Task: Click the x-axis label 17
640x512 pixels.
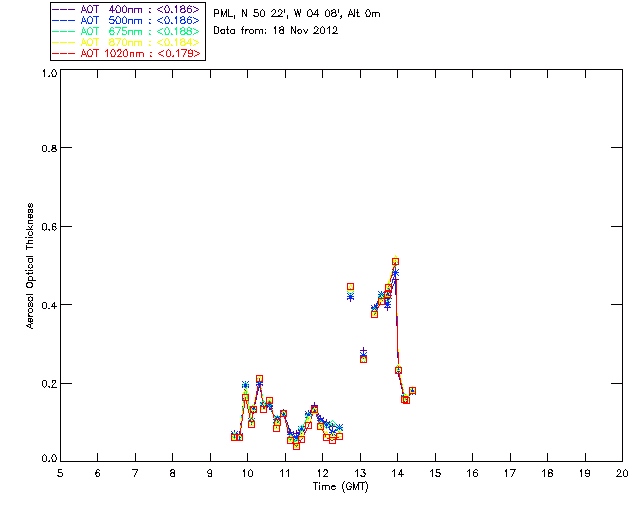Action: pos(510,473)
